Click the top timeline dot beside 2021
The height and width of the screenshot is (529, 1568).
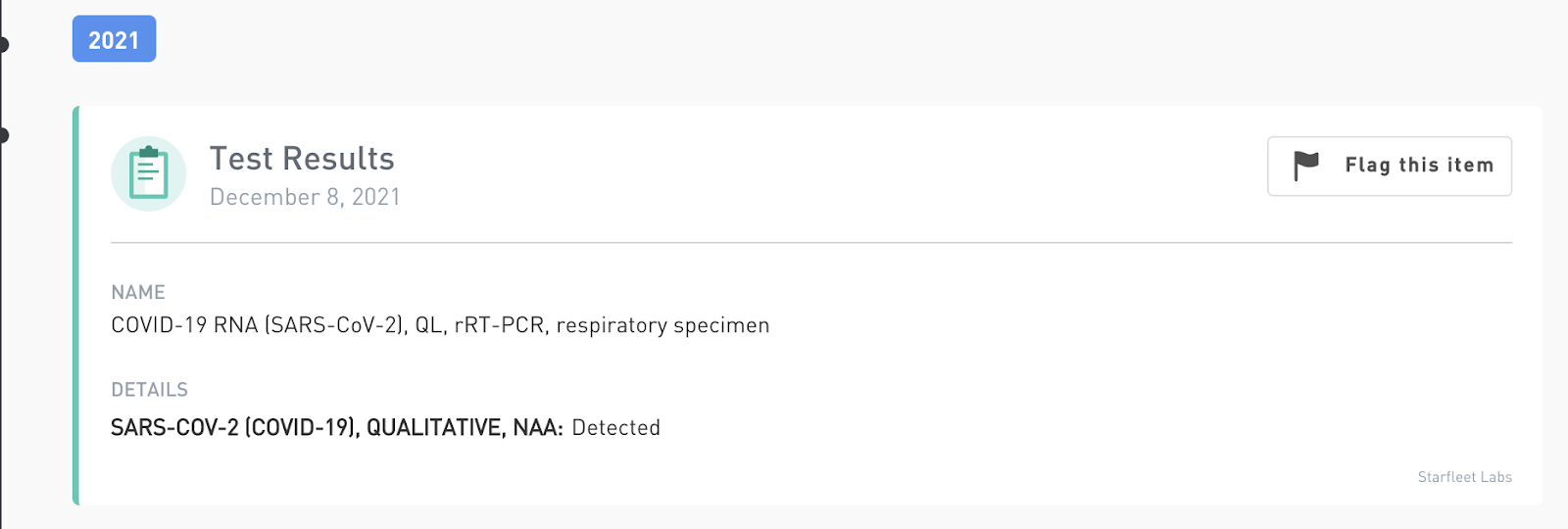(x=3, y=44)
